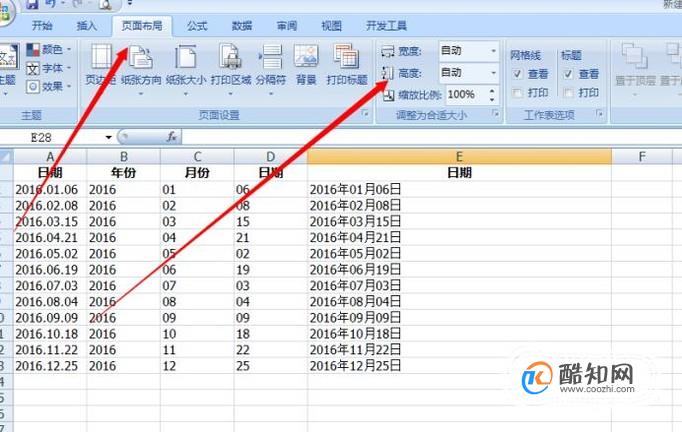Select the 月份 header cell
Viewport: 682px width, 432px height.
[x=197, y=173]
